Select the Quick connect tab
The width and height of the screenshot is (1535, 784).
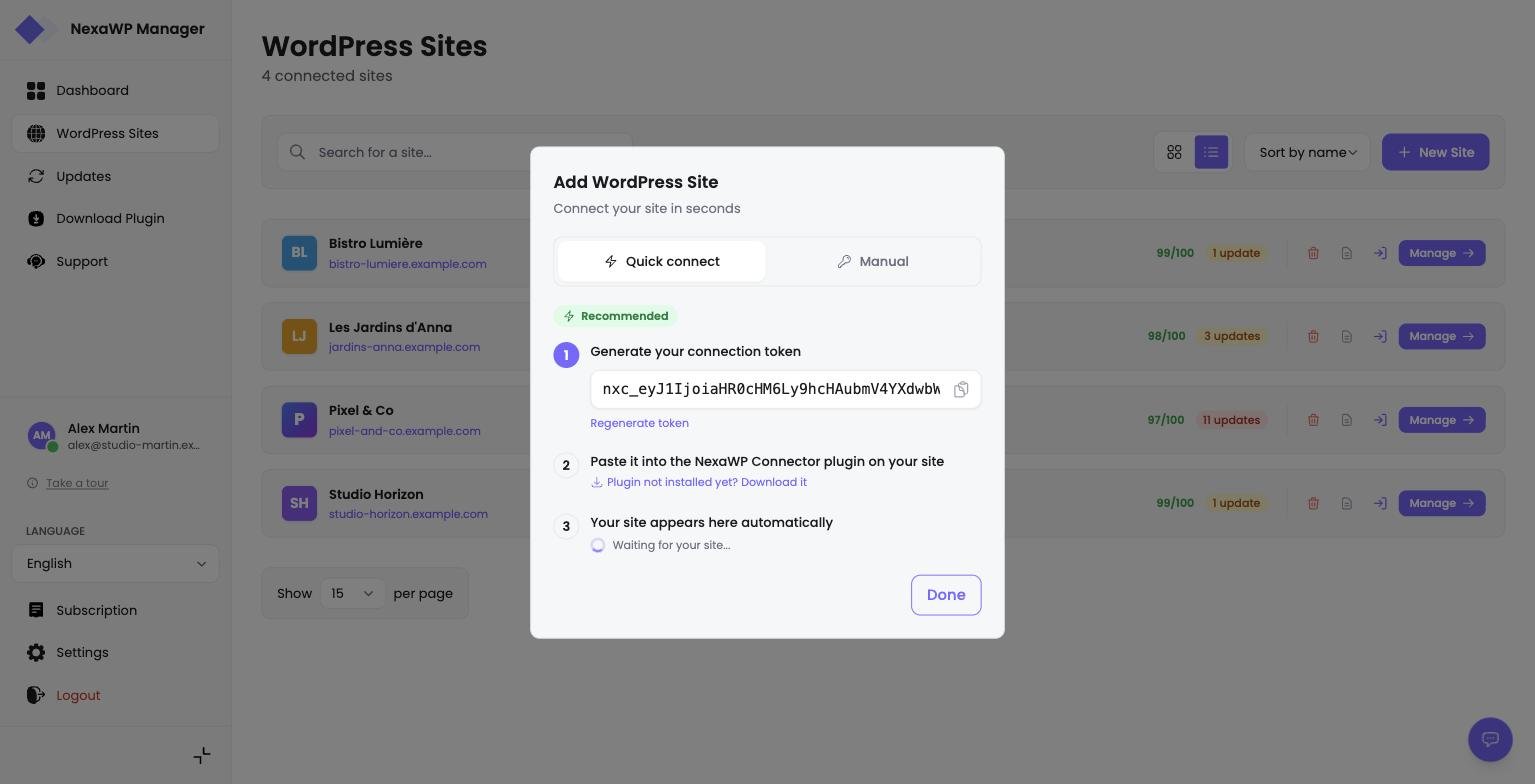(661, 262)
